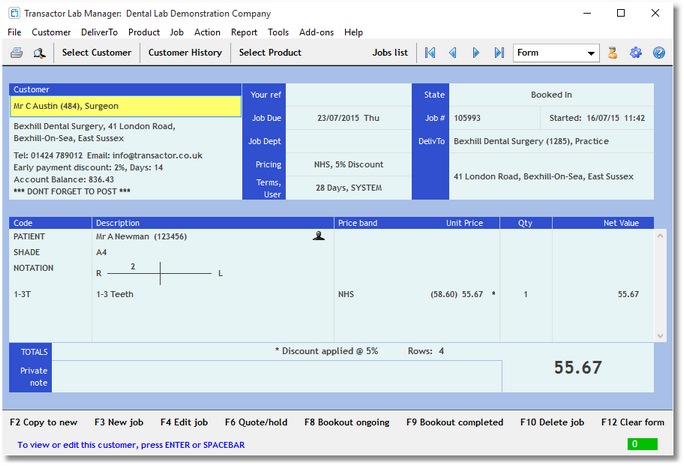Click F2 Copy to new
Image resolution: width=684 pixels, height=466 pixels.
pyautogui.click(x=44, y=422)
